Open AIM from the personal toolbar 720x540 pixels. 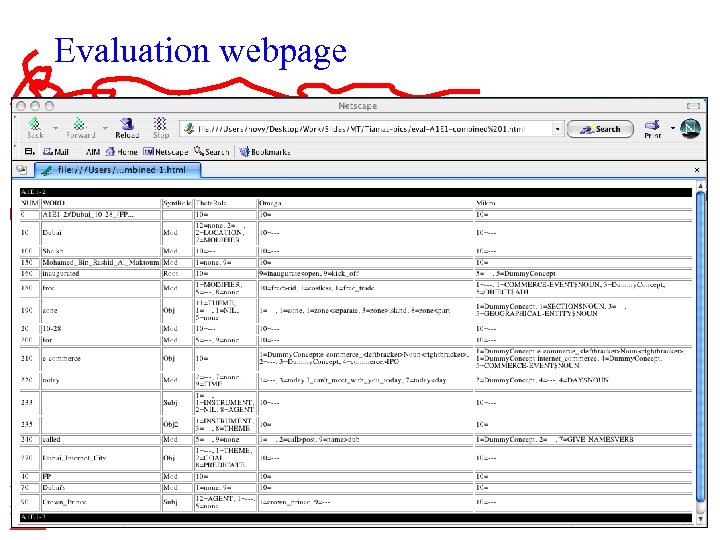93,152
